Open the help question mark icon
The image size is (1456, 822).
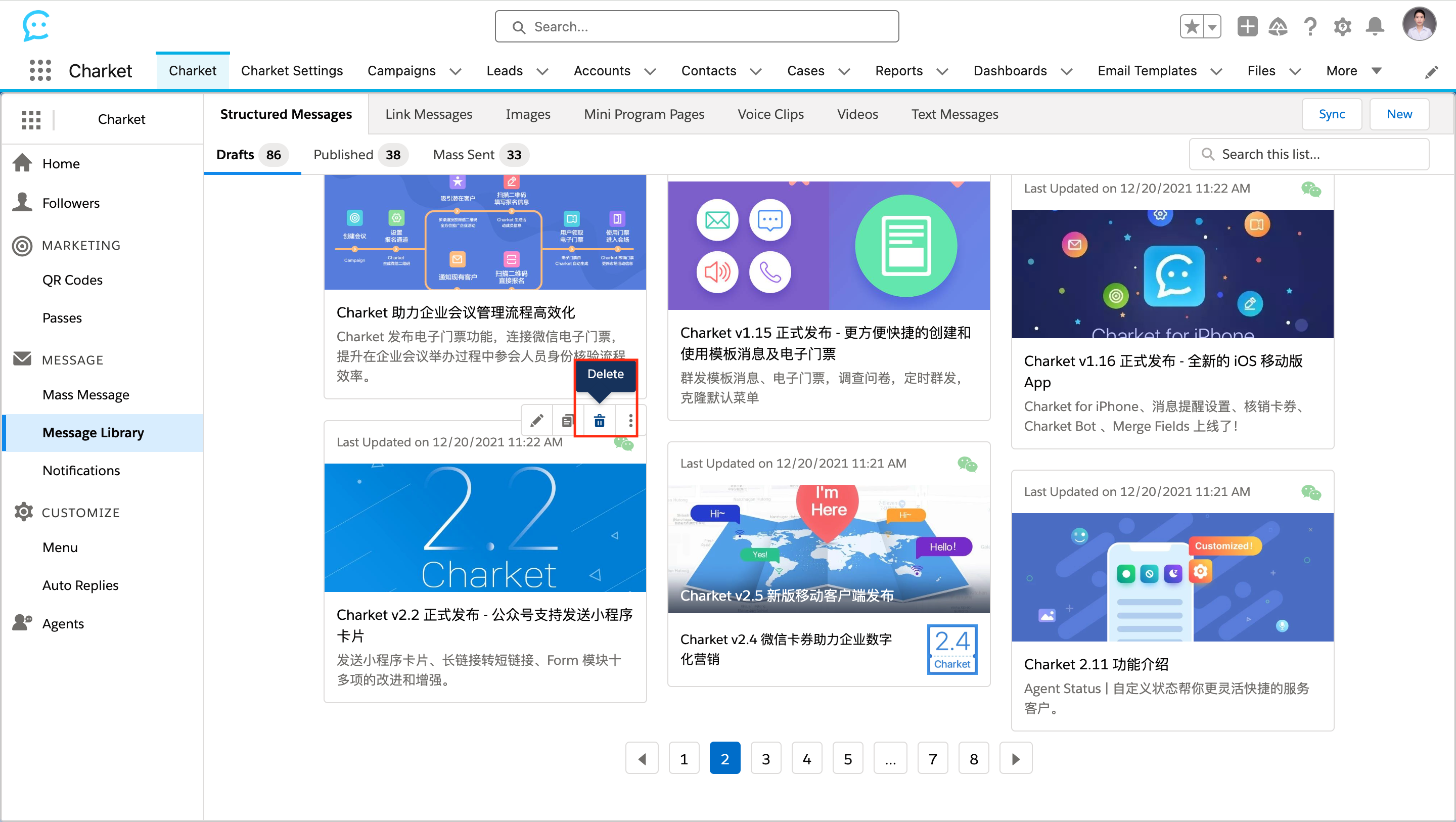point(1310,27)
